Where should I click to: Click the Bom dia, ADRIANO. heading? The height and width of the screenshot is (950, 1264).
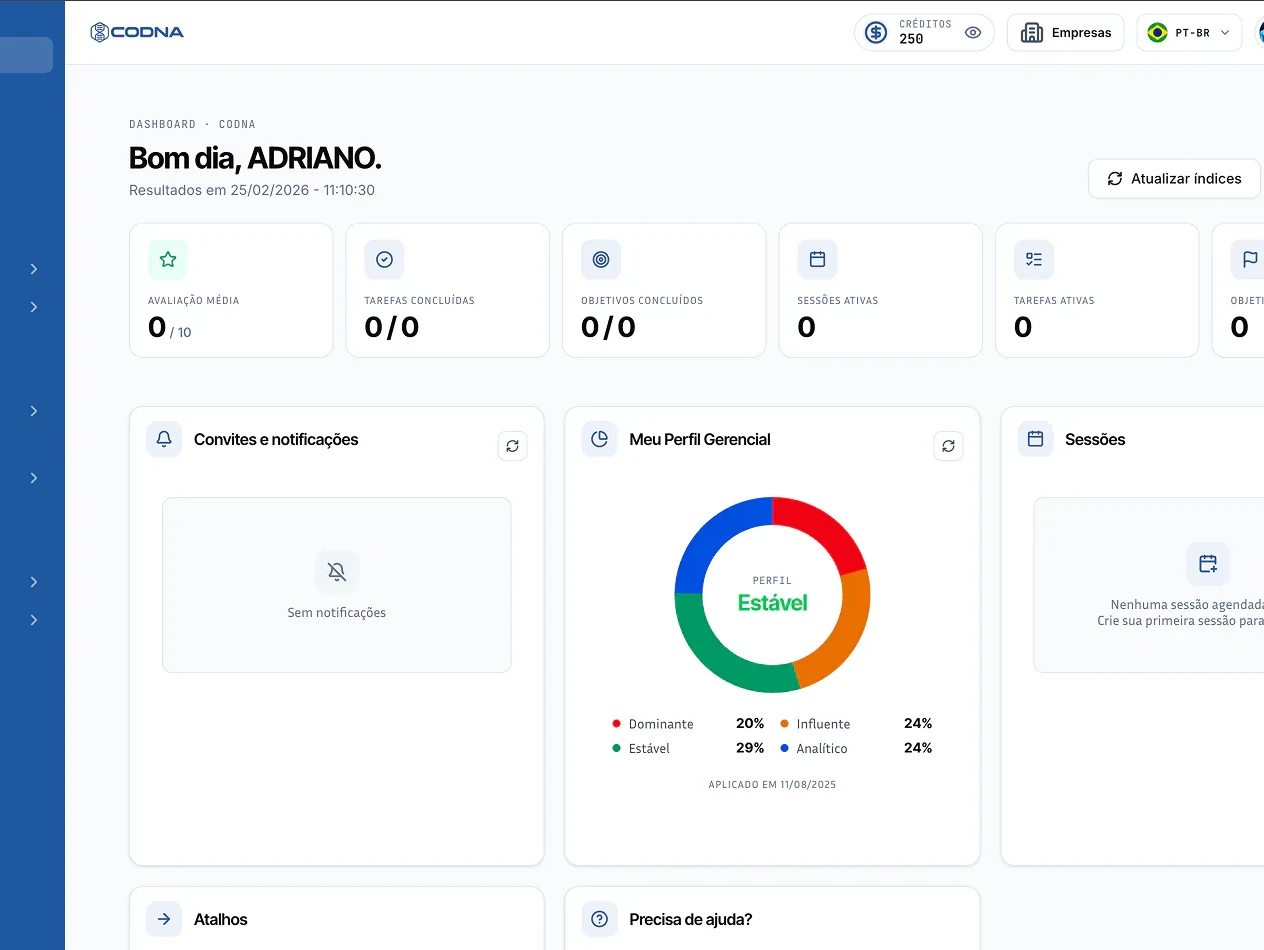click(x=255, y=158)
